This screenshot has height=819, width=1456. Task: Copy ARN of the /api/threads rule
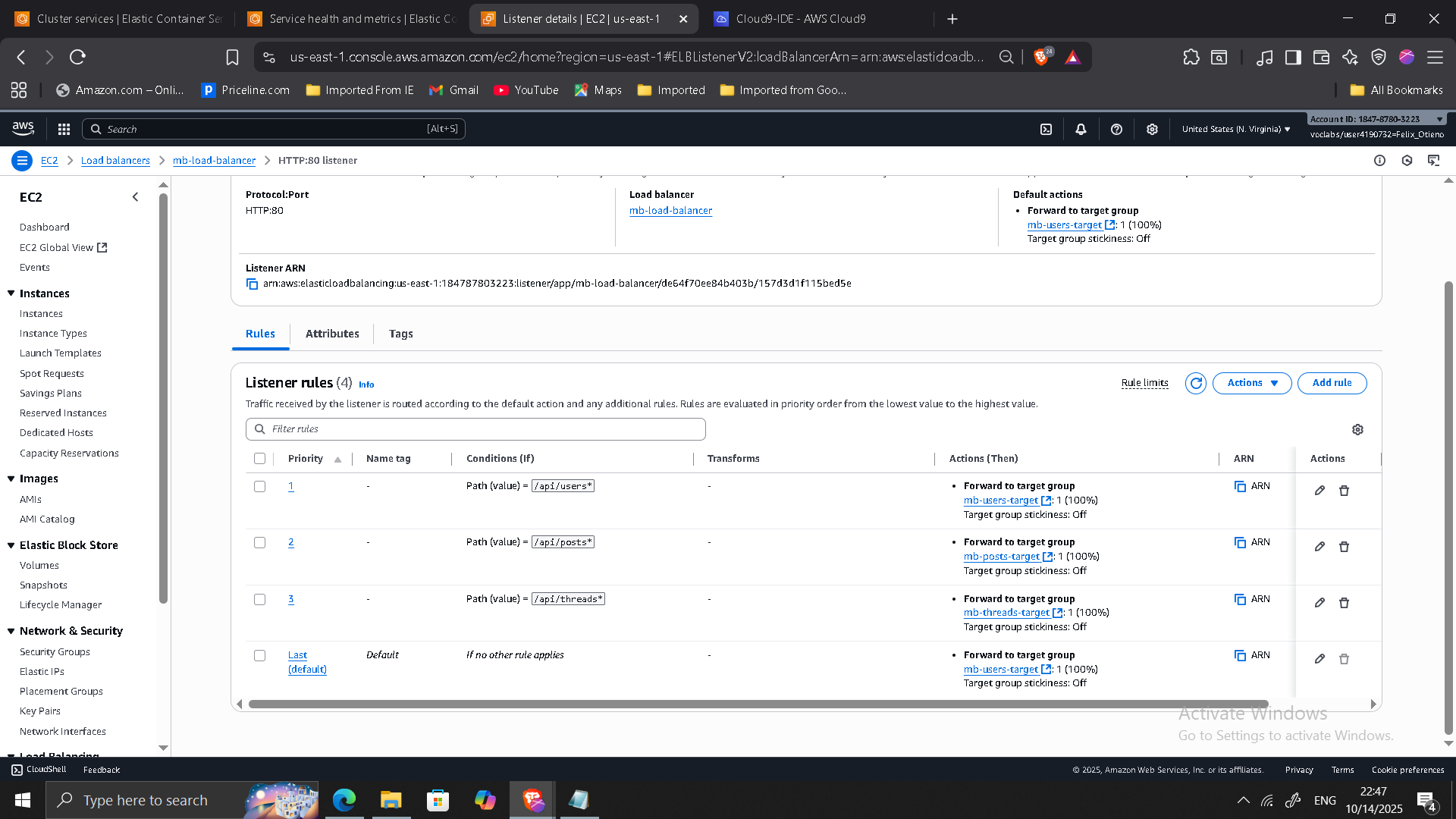1241,599
